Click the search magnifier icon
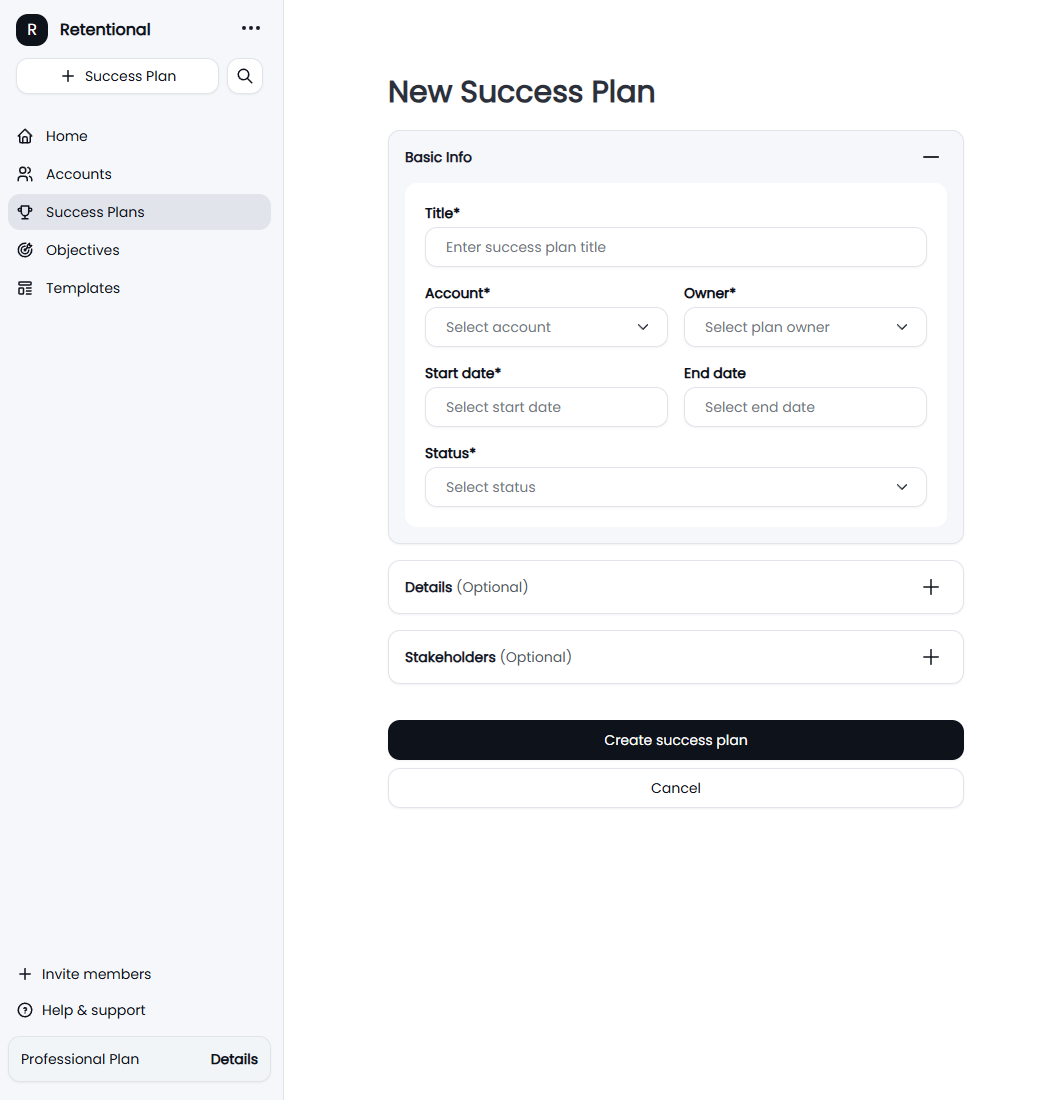The image size is (1064, 1100). click(245, 76)
